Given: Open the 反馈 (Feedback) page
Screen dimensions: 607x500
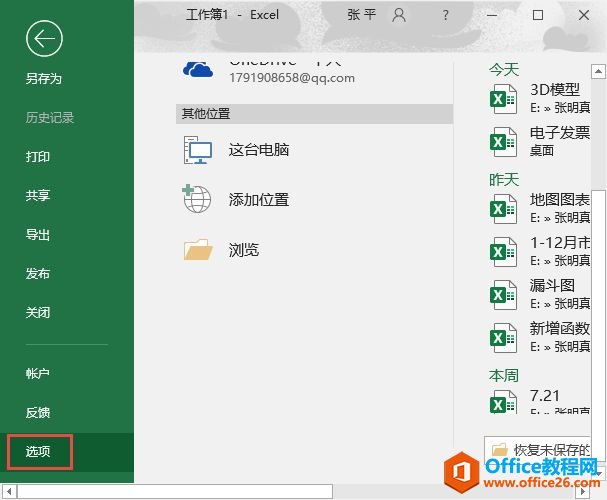Looking at the screenshot, I should (x=38, y=413).
